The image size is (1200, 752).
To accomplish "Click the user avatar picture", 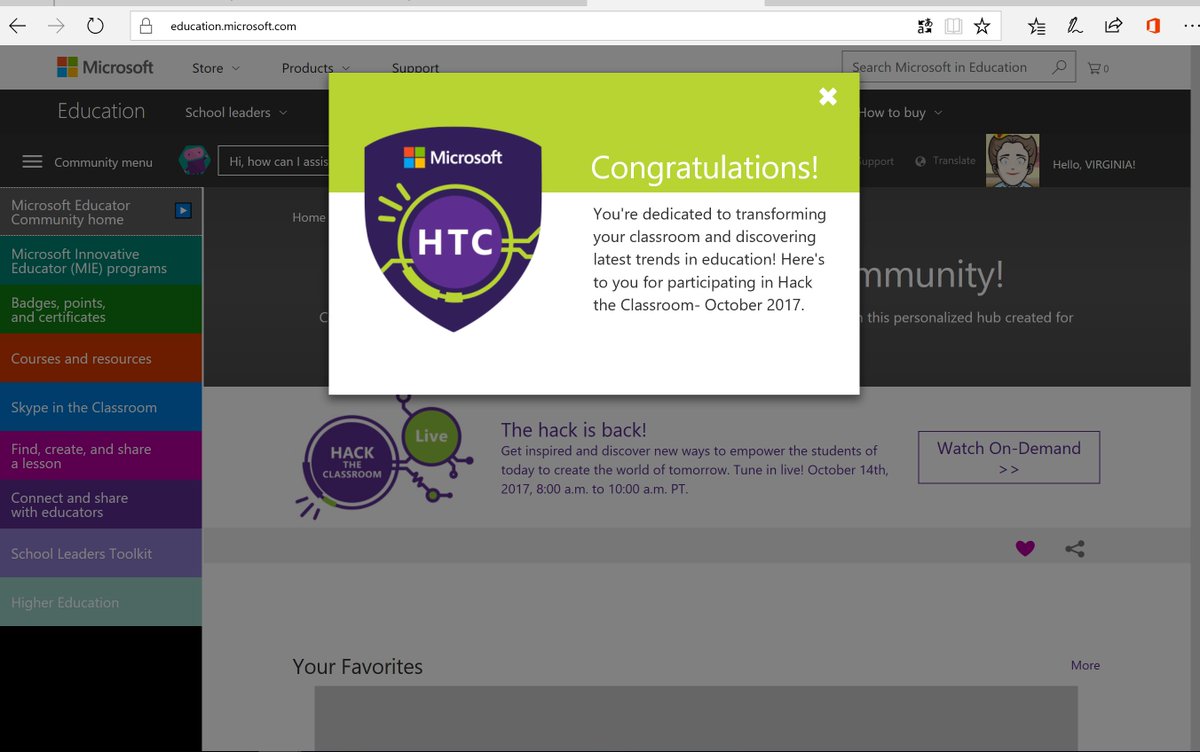I will point(1013,160).
